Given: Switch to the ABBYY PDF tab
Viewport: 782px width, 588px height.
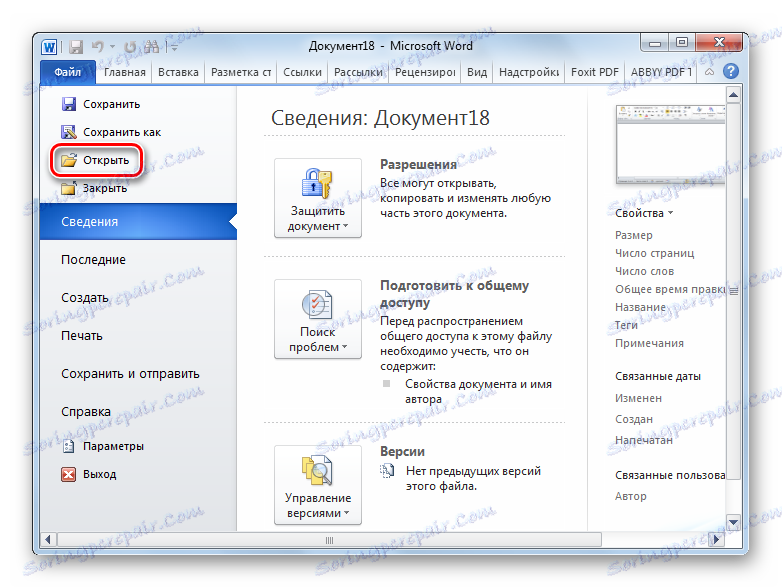Looking at the screenshot, I should 661,72.
